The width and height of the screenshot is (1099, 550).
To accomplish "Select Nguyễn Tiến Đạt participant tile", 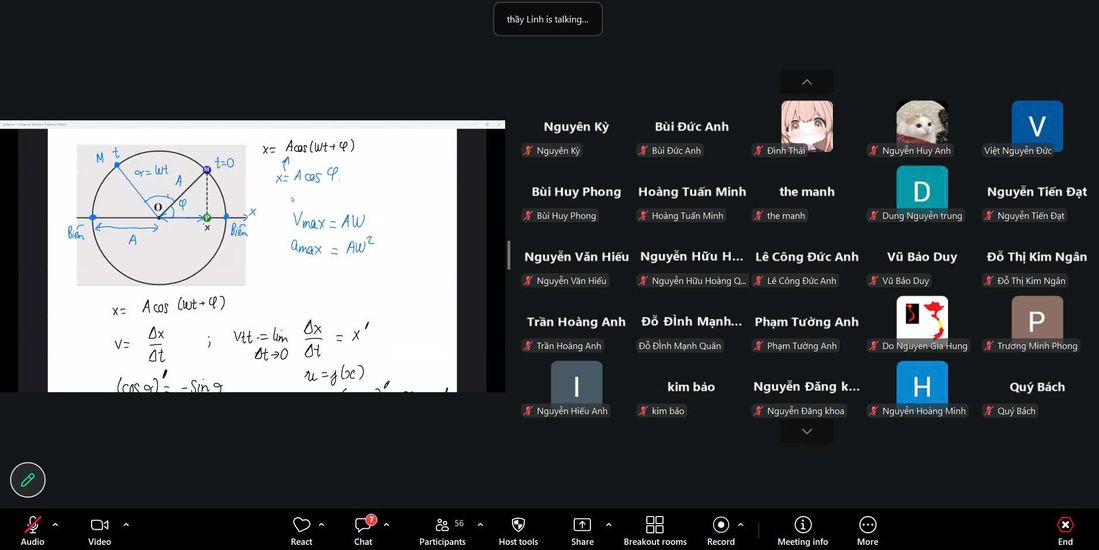I will pos(1037,193).
